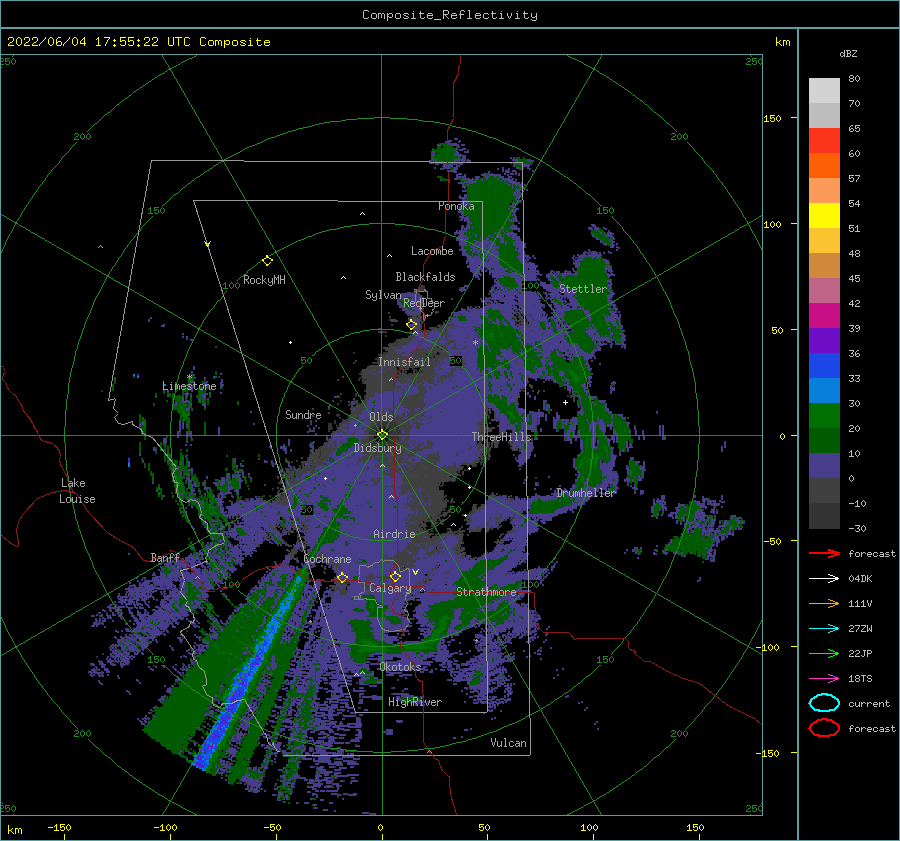Screen dimensions: 900x841
Task: Click the Airdrie label
Action: (x=394, y=534)
